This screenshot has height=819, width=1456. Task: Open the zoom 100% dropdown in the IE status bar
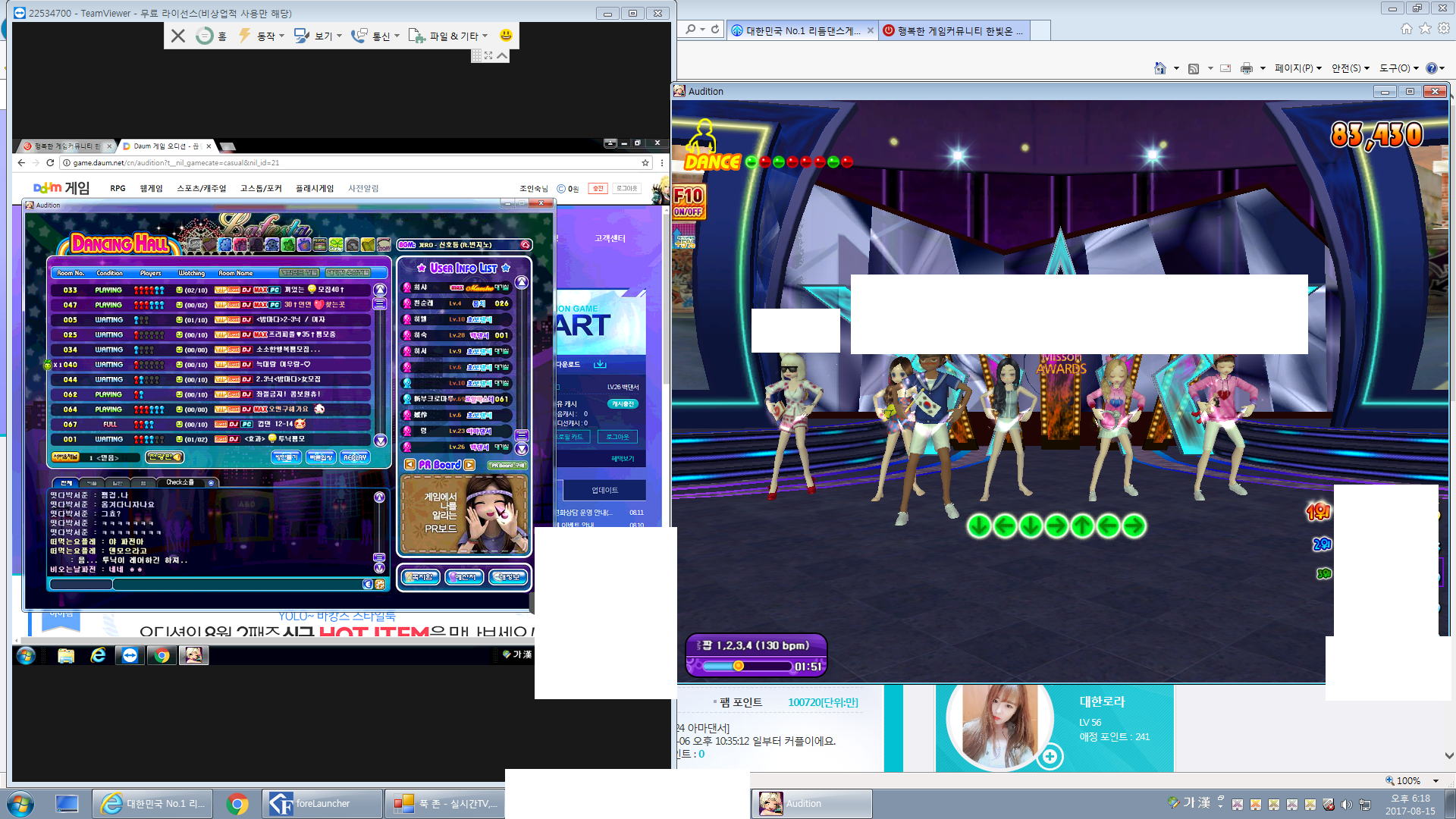coord(1436,781)
